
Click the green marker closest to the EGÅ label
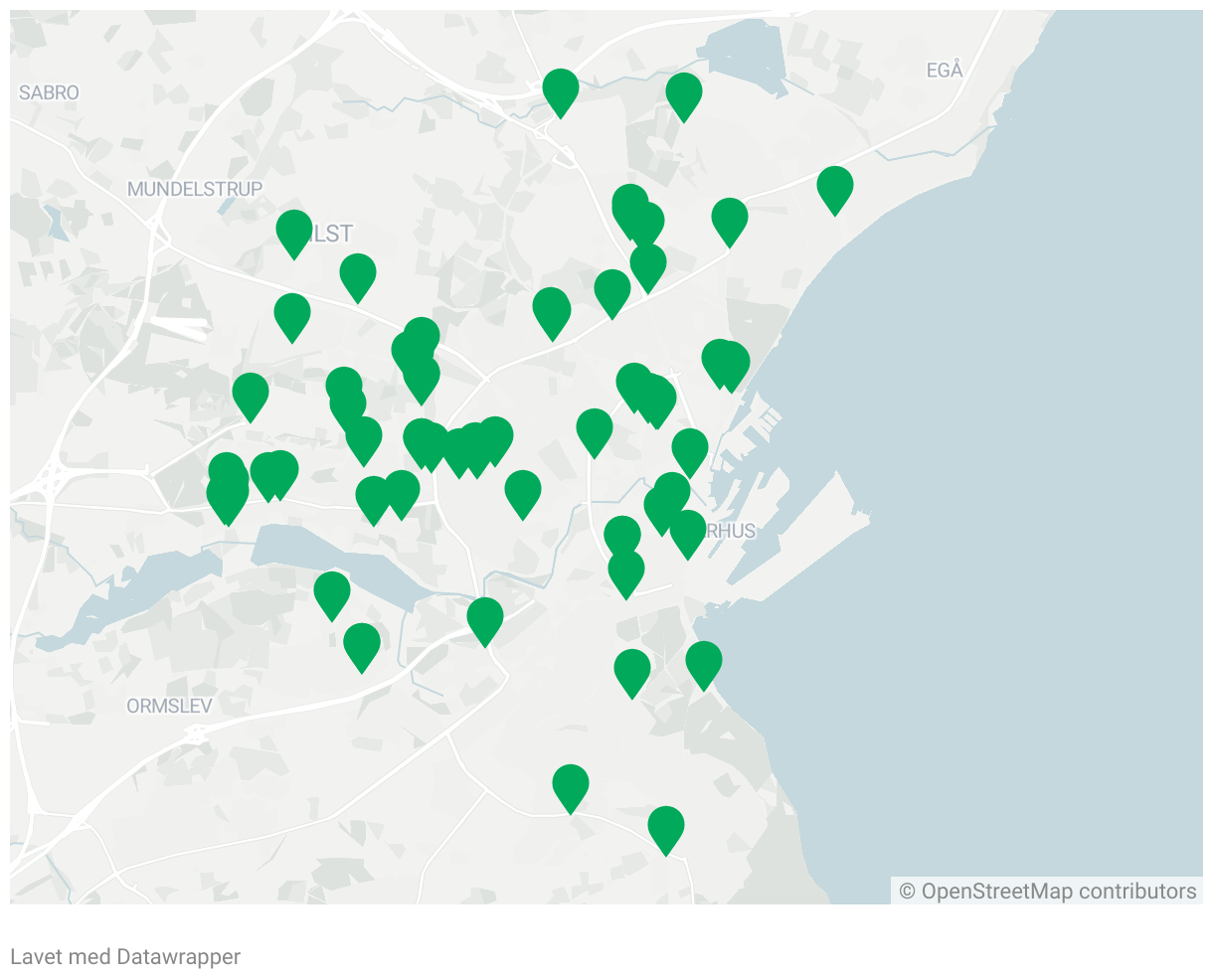coord(835,187)
